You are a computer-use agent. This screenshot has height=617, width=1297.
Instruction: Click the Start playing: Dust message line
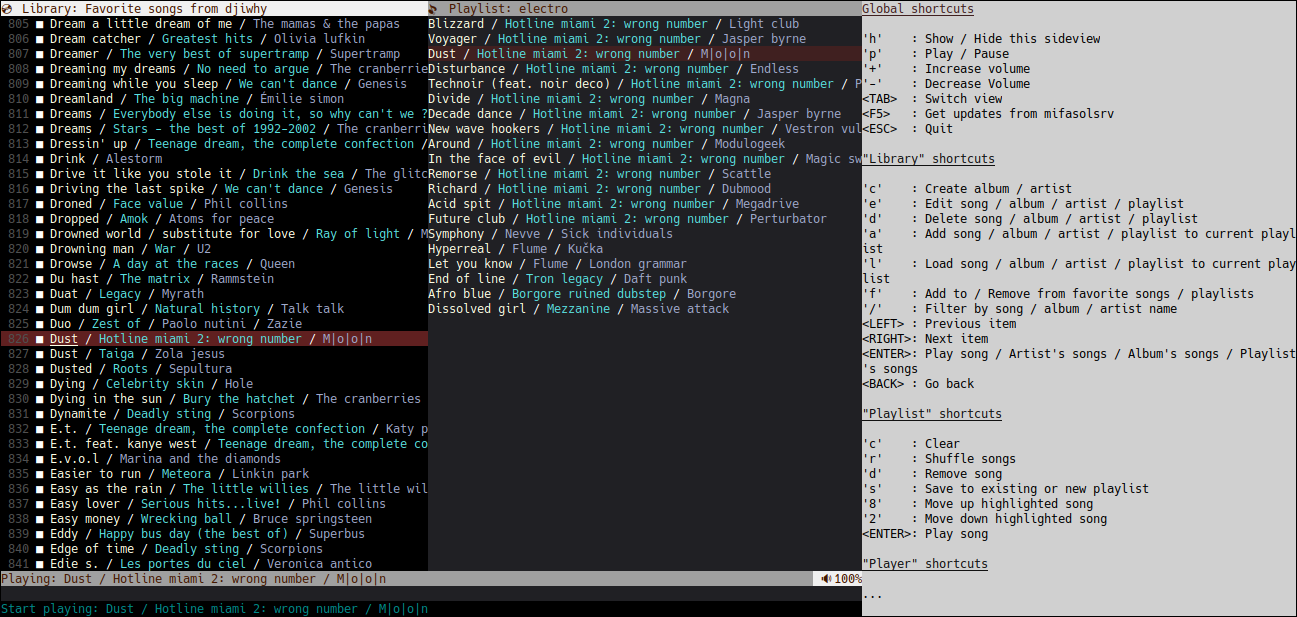pyautogui.click(x=214, y=609)
